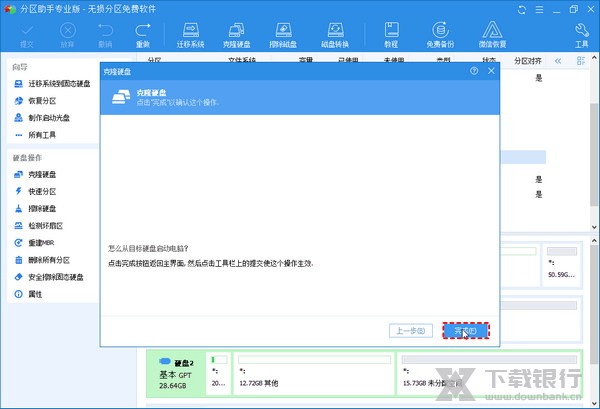
Task: Choose 擦除硬盘 in the sidebar
Action: click(x=35, y=209)
